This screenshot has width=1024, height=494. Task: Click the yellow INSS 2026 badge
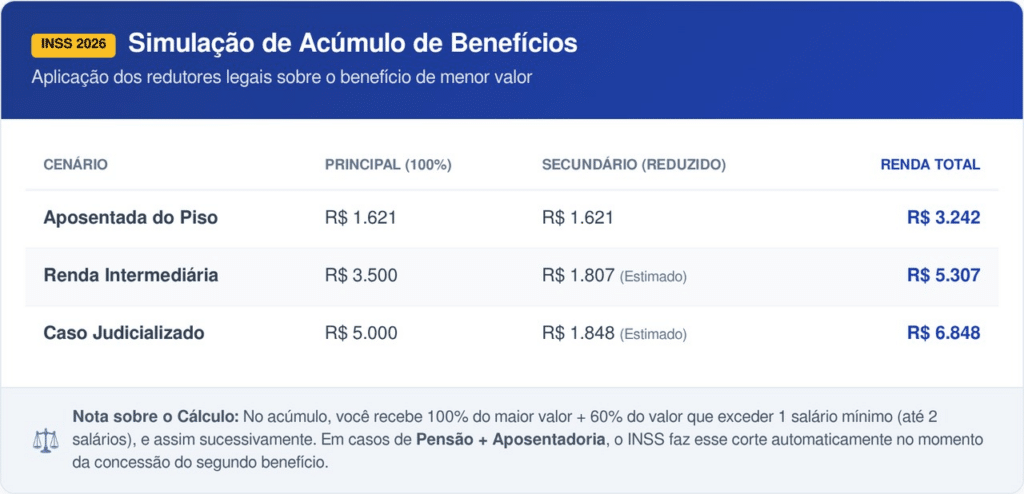tap(74, 45)
